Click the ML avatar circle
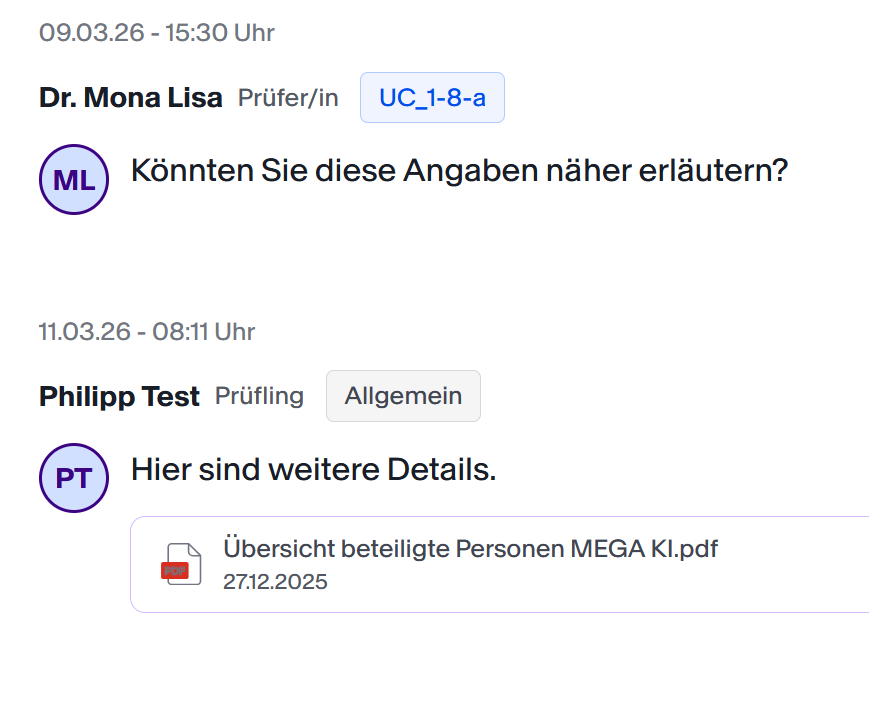The image size is (869, 703). coord(74,180)
